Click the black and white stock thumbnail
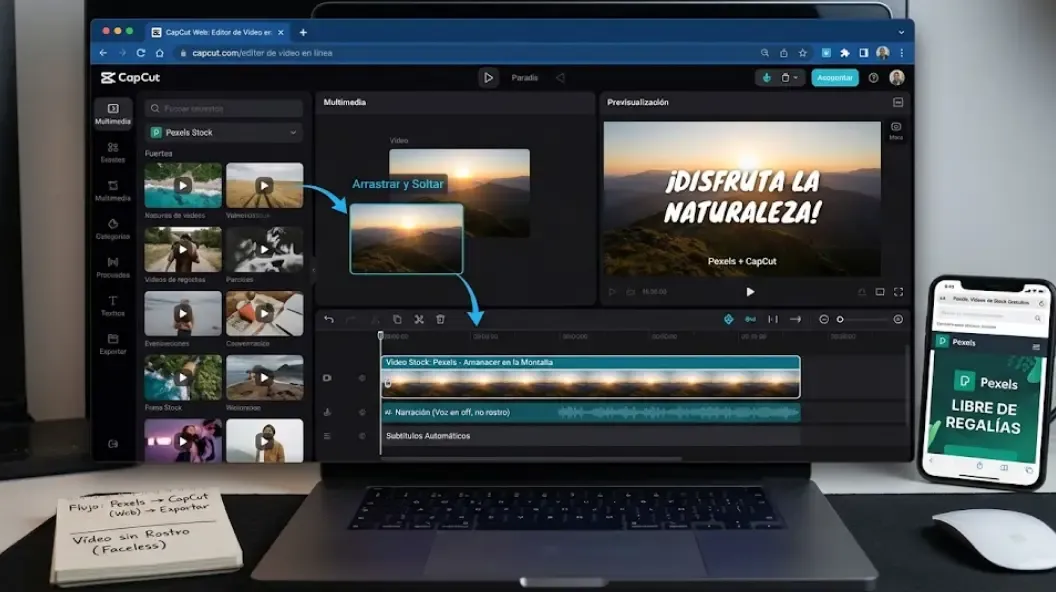This screenshot has height=592, width=1056. click(265, 249)
